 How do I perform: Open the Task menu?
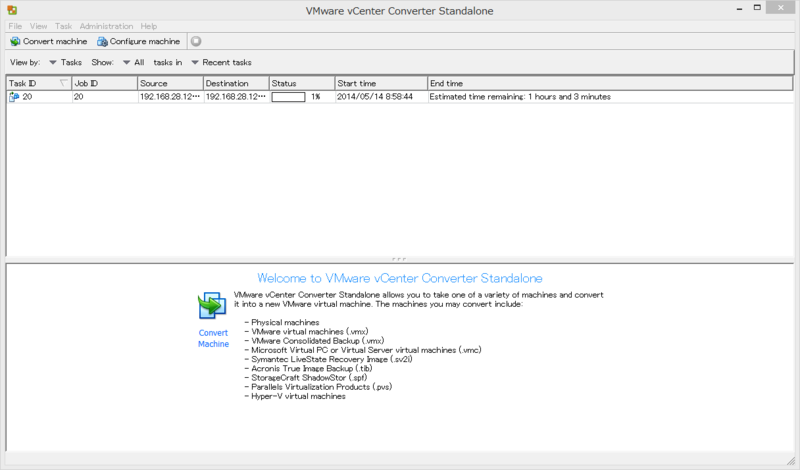pyautogui.click(x=64, y=26)
